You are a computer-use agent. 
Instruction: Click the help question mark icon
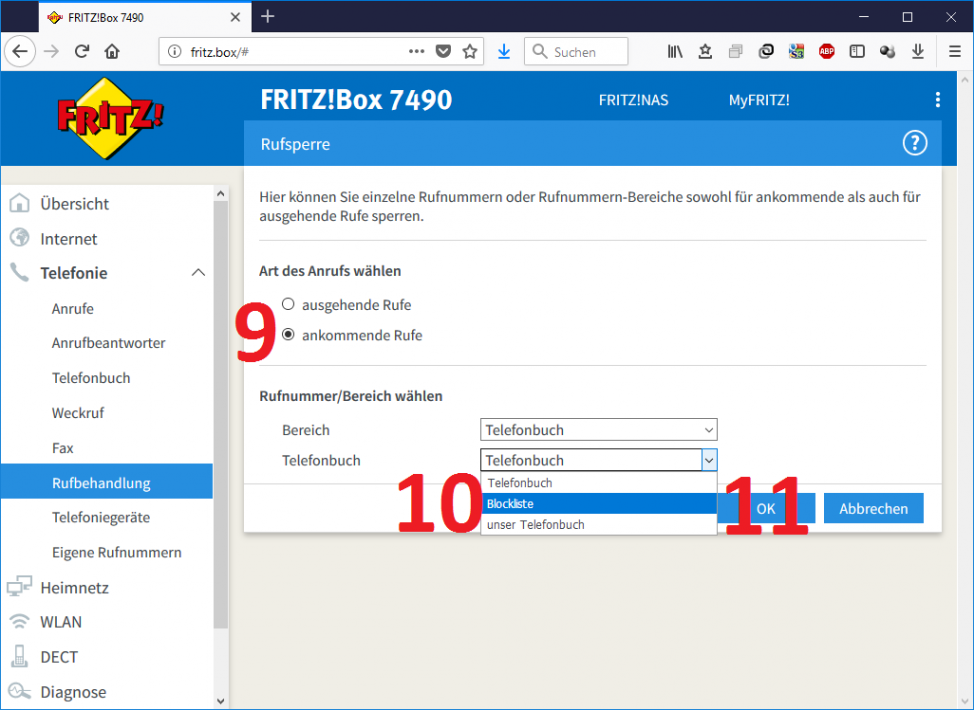pos(914,143)
